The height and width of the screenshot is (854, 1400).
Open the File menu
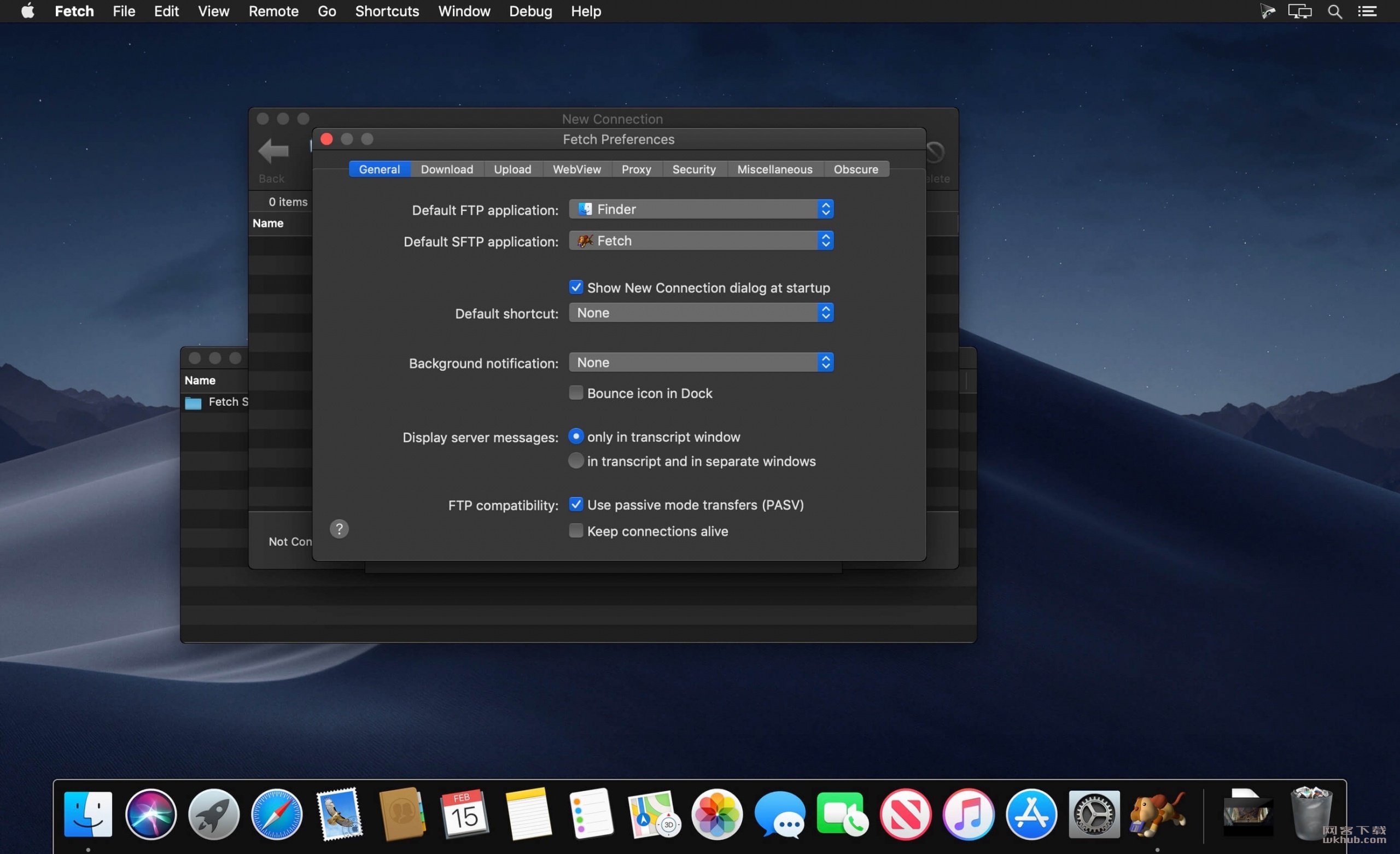coord(124,11)
